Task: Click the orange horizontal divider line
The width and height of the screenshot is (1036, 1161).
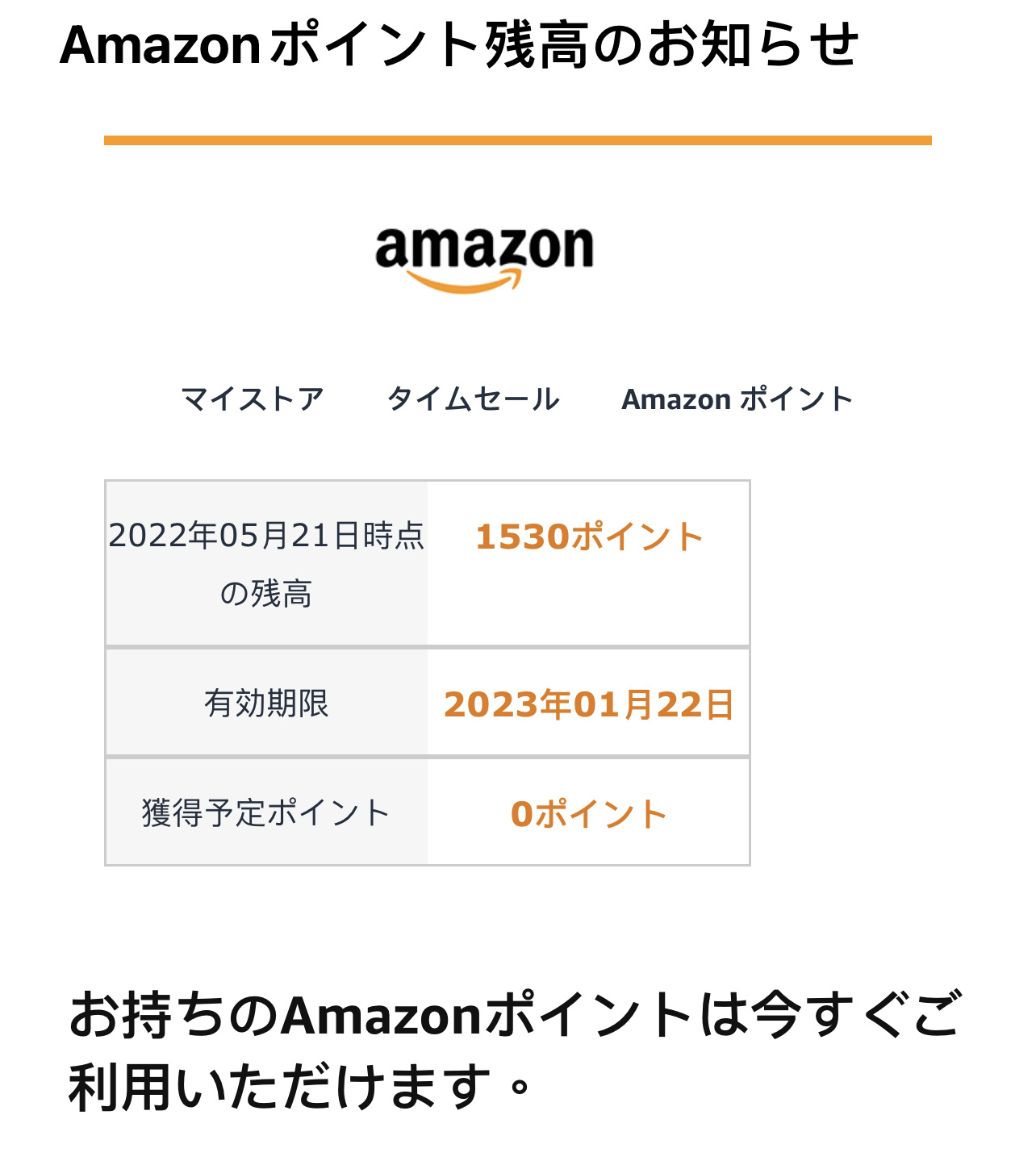Action: click(x=518, y=140)
